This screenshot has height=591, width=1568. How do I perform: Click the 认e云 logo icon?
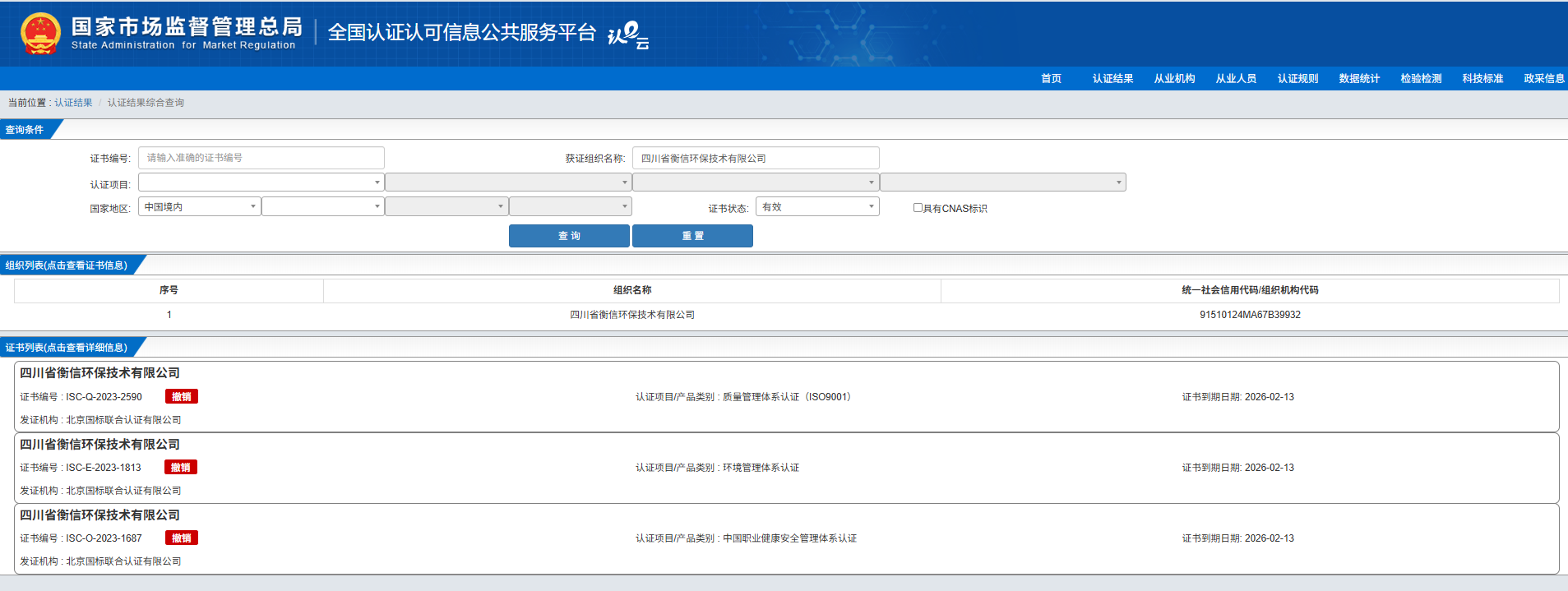point(628,35)
